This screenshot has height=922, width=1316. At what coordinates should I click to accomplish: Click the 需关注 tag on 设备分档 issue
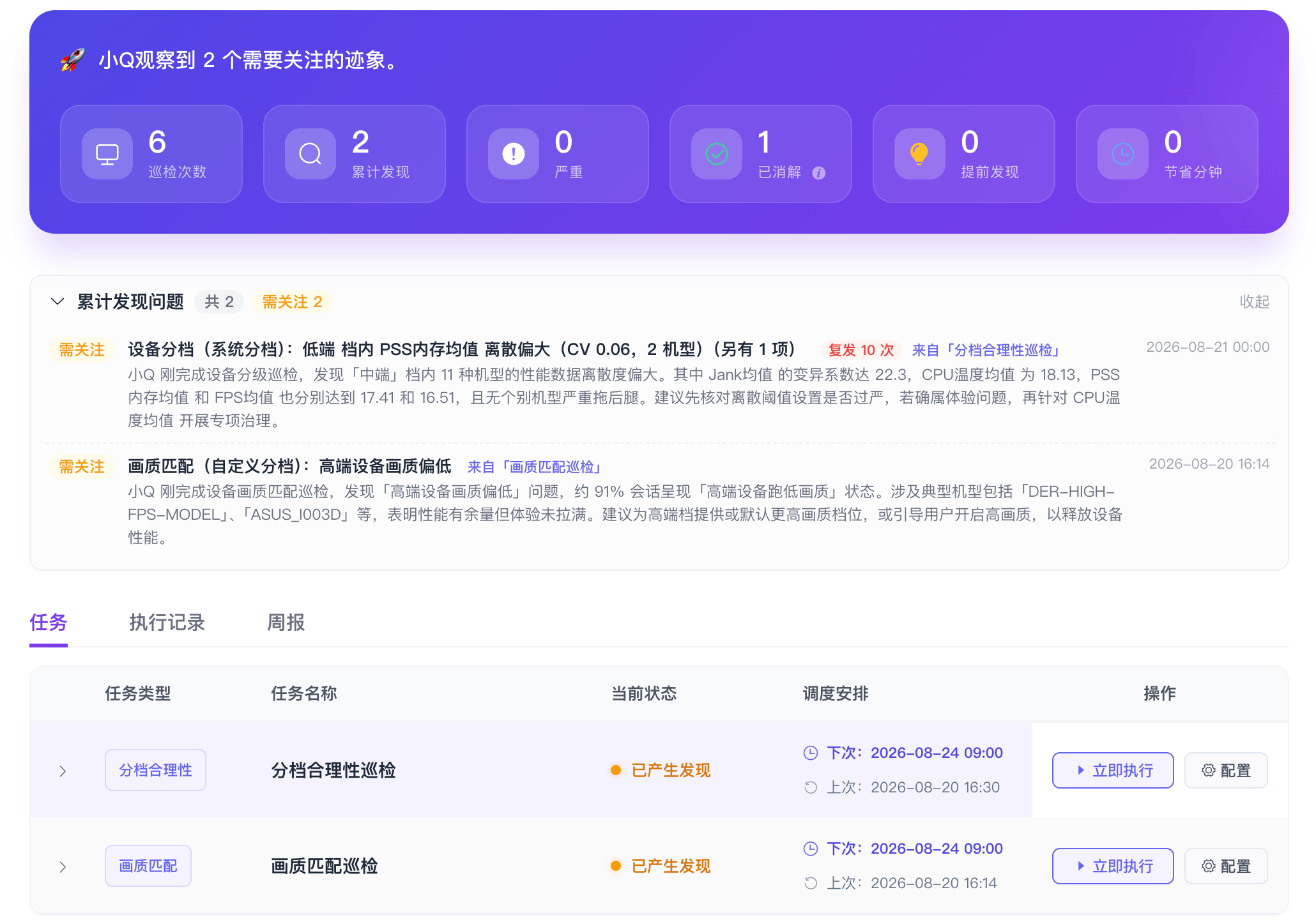tap(82, 350)
